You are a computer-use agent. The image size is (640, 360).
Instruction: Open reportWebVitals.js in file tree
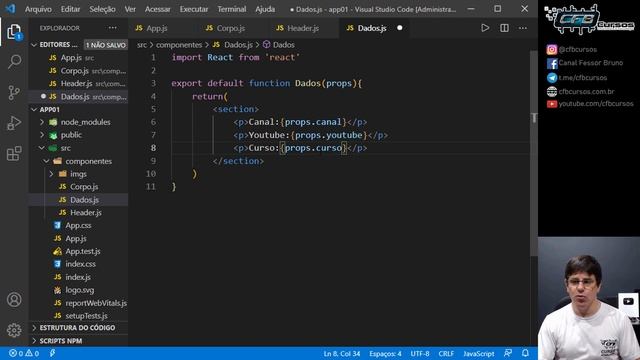[x=96, y=303]
